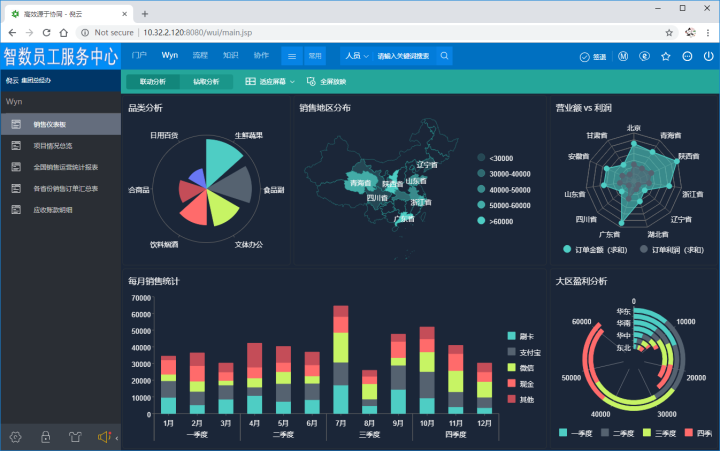Toggle 其他 legend in monthly sales chart
The image size is (720, 451).
coord(521,400)
